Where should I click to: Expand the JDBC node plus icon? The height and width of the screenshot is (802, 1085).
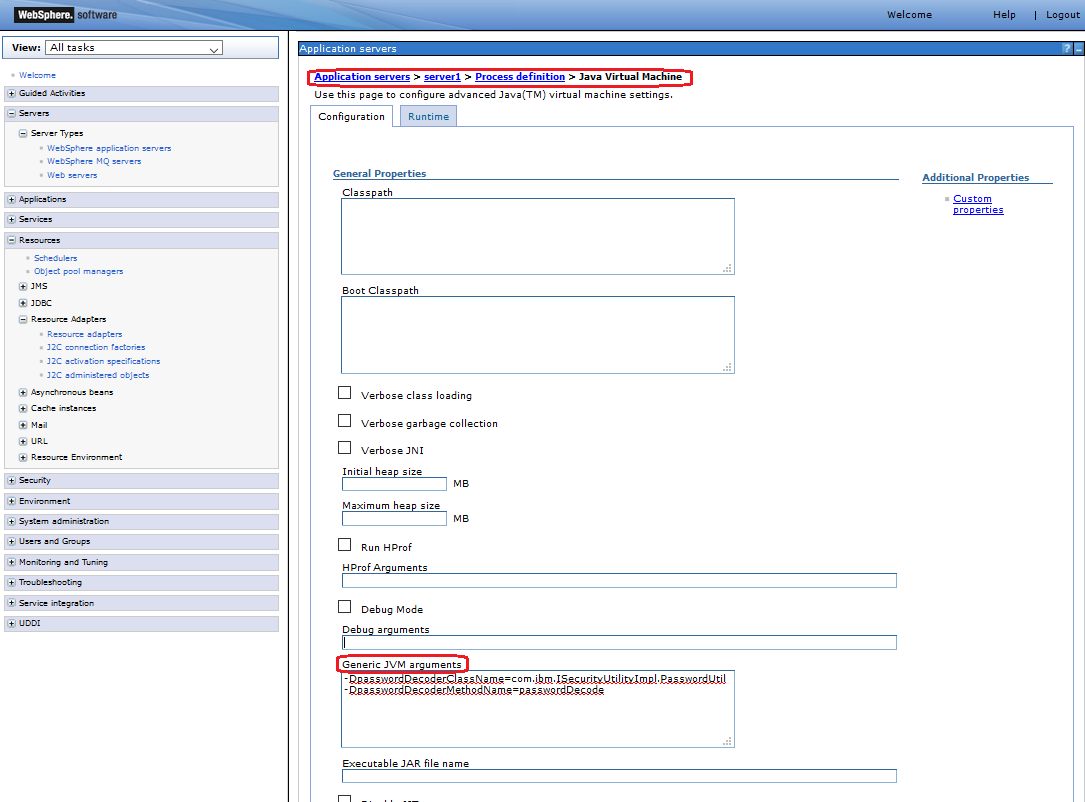click(23, 303)
